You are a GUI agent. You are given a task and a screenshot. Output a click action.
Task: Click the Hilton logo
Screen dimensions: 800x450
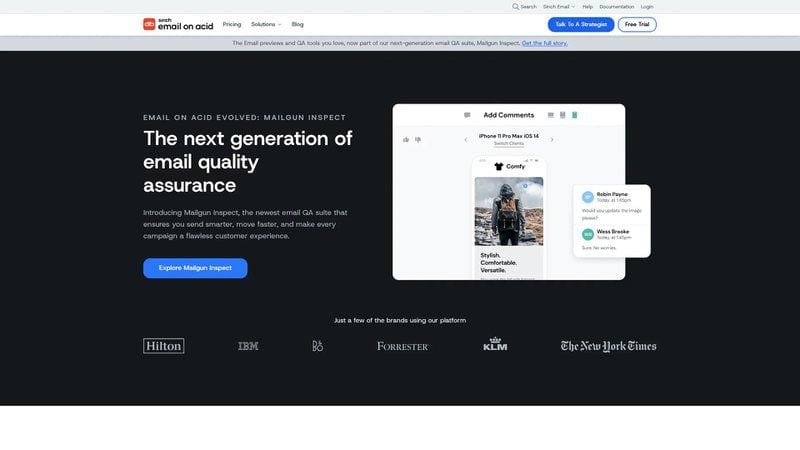(x=163, y=346)
